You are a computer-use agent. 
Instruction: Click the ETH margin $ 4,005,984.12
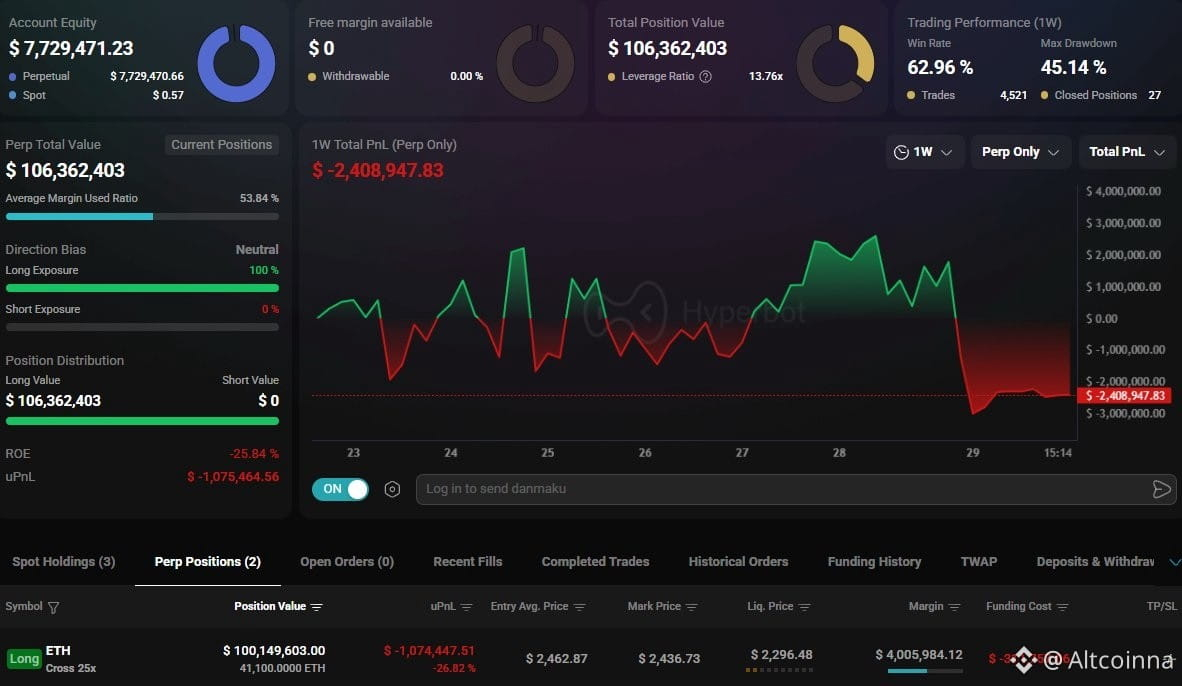point(919,654)
